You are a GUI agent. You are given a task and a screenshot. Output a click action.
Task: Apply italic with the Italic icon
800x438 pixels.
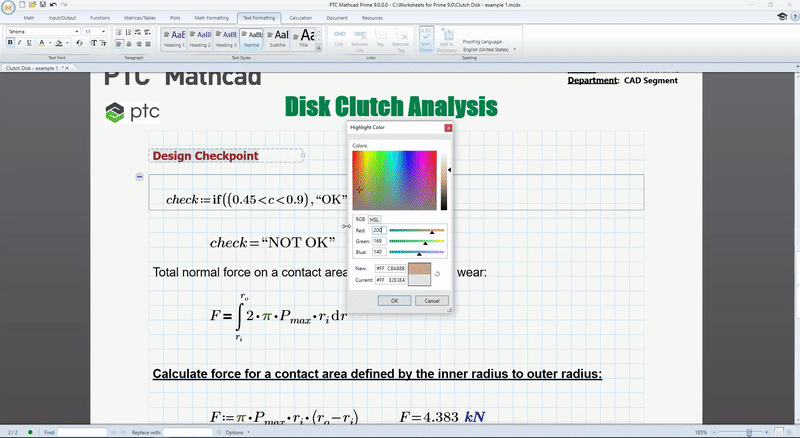(x=19, y=43)
